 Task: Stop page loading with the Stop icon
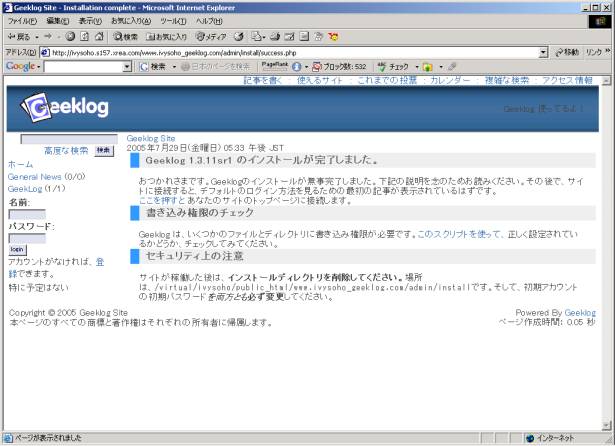70,36
